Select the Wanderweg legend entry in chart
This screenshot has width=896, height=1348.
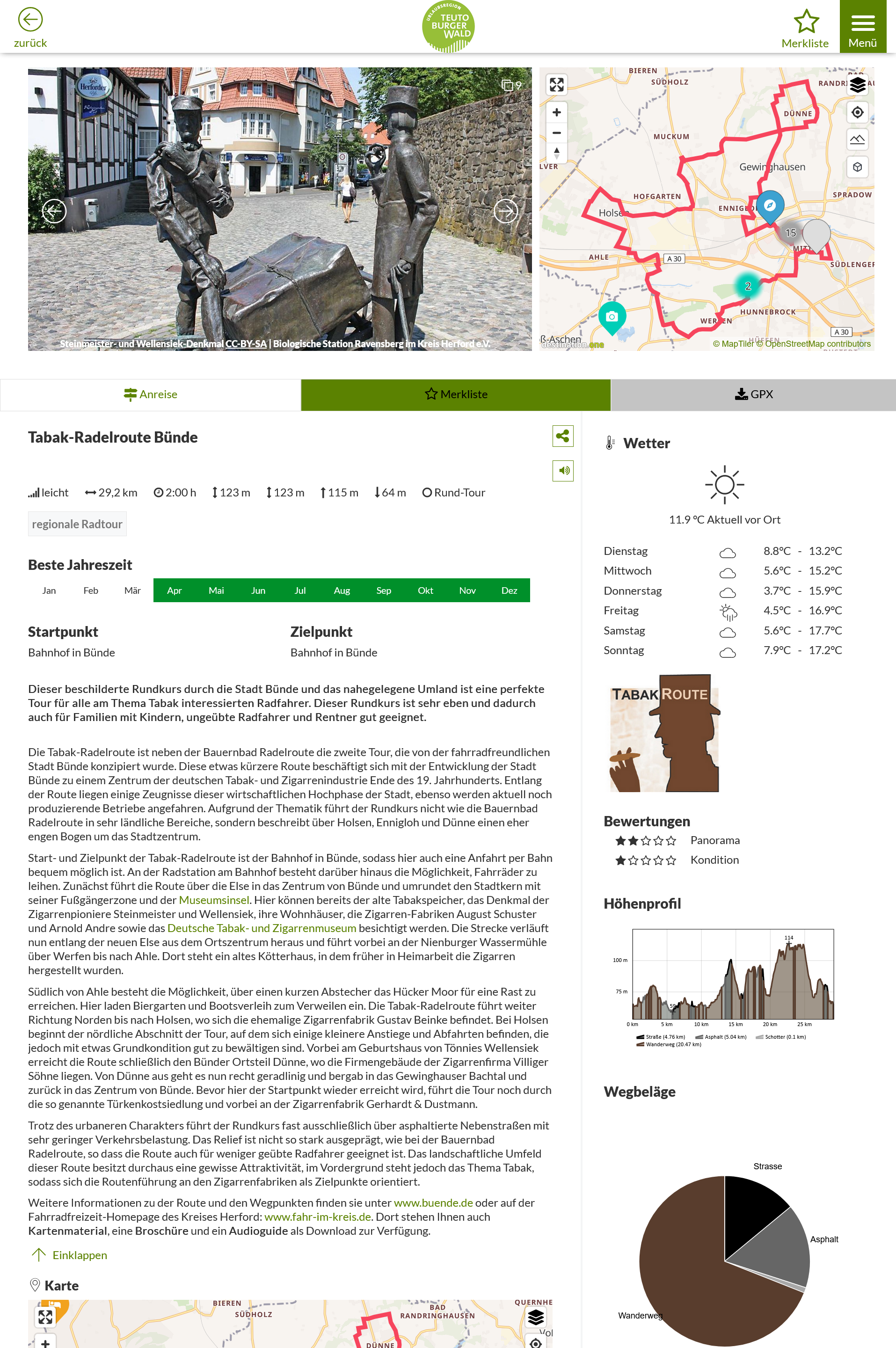pyautogui.click(x=669, y=1044)
